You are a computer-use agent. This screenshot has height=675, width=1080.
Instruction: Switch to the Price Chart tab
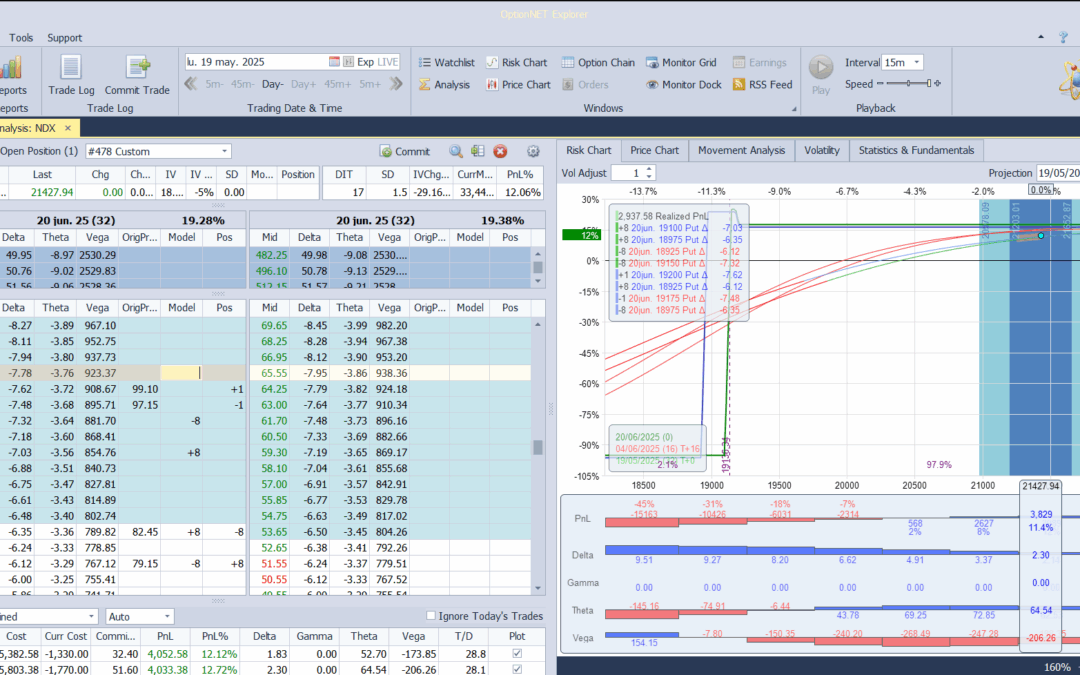point(654,150)
